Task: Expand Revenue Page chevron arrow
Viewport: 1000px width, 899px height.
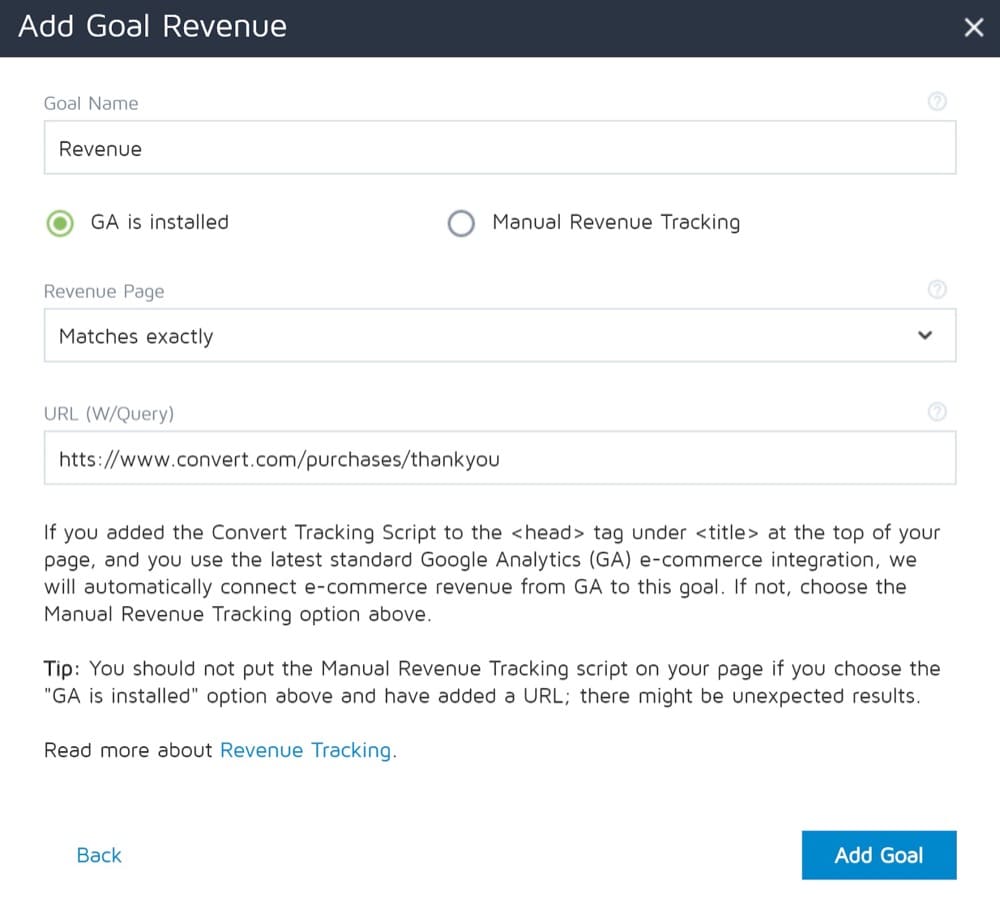Action: click(x=925, y=335)
